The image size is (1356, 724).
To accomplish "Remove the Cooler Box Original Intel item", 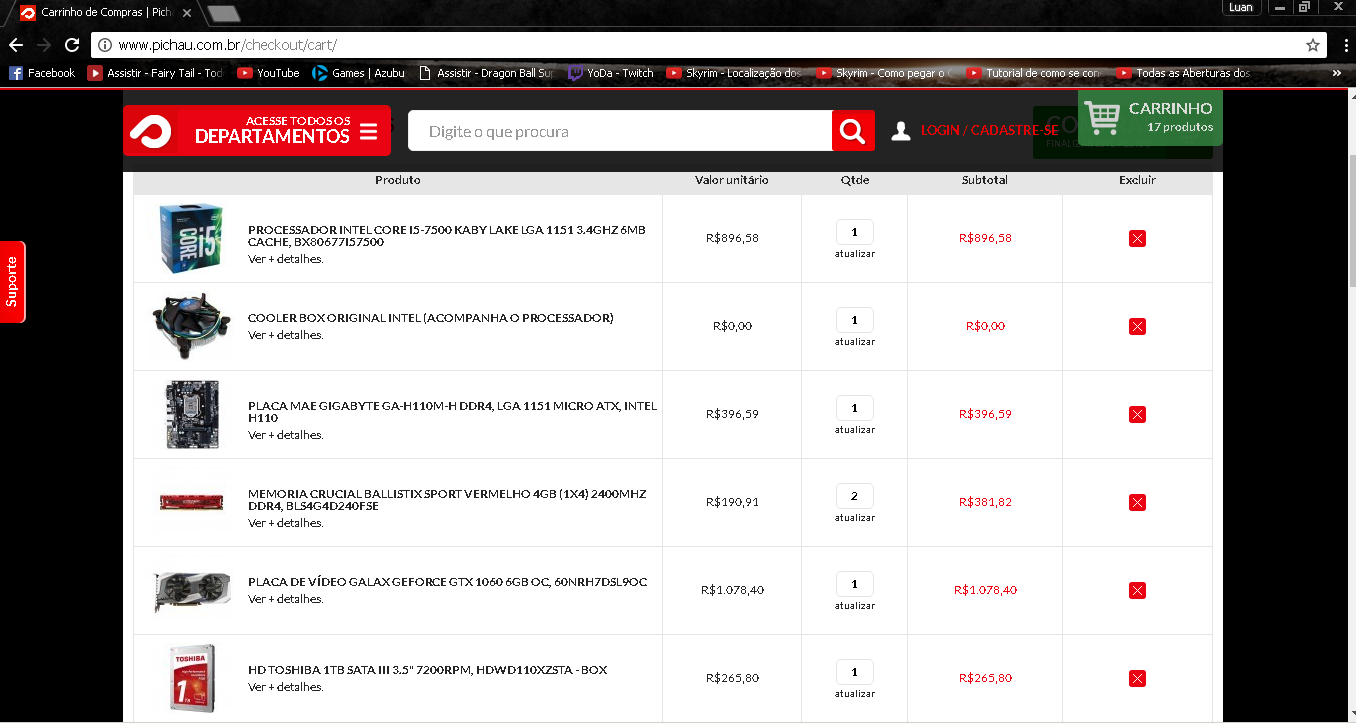I will 1137,326.
